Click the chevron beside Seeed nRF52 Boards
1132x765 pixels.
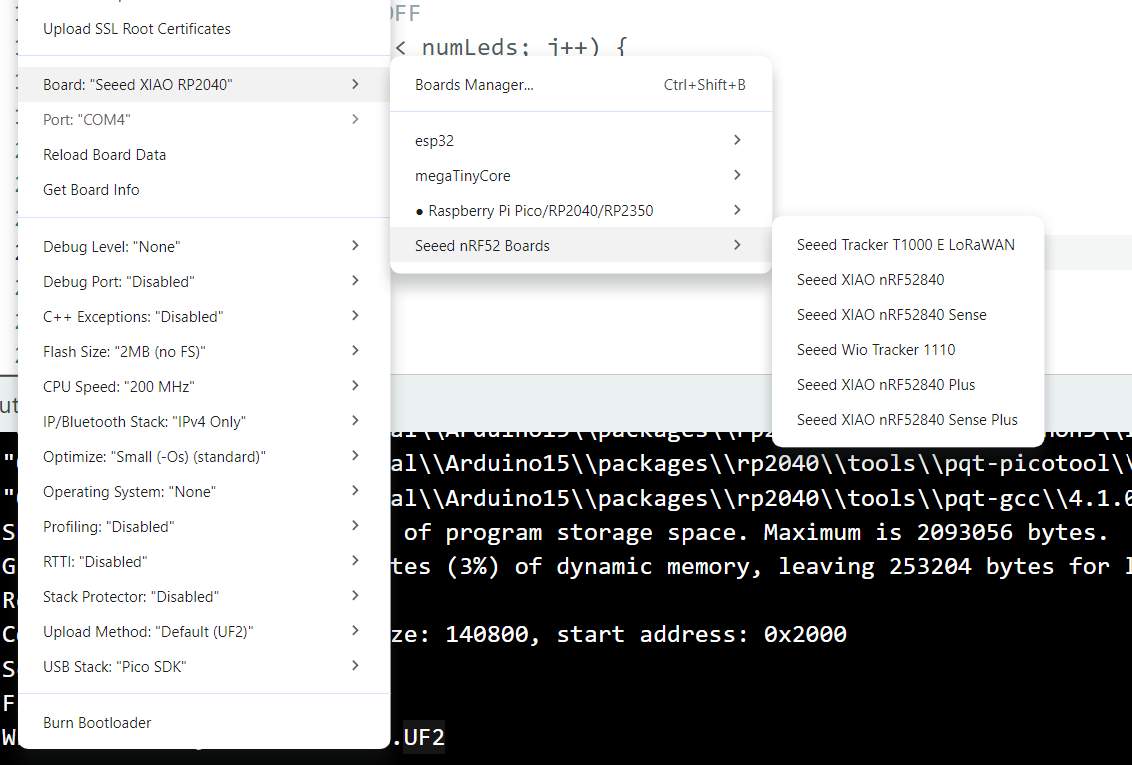737,245
